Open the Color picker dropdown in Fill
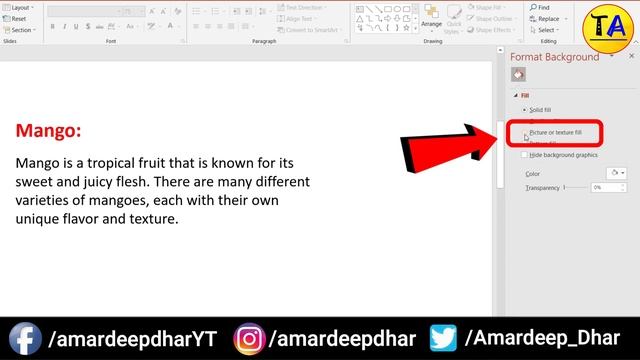Image resolution: width=640 pixels, height=360 pixels. click(617, 173)
